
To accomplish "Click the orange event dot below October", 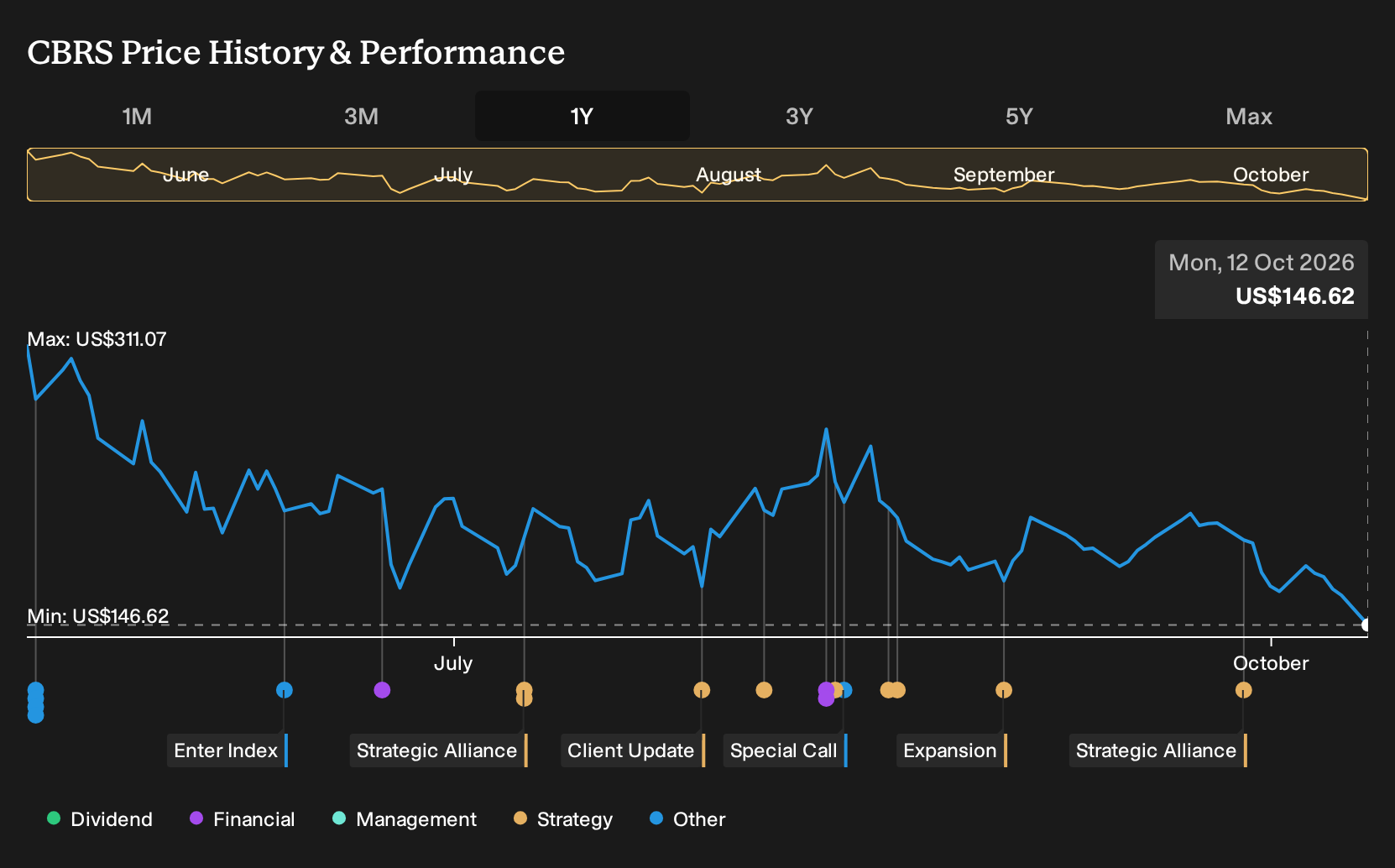I will [x=1243, y=690].
